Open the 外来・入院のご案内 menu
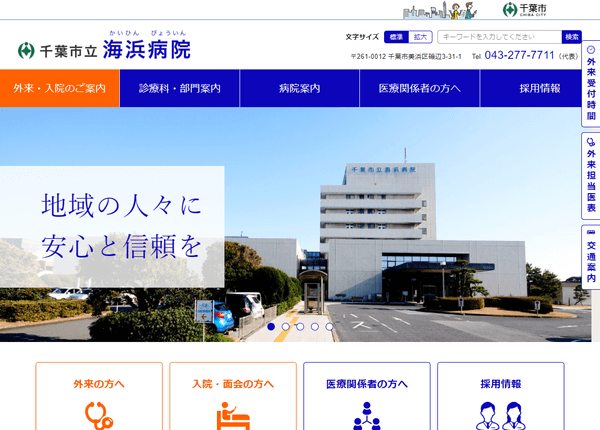Viewport: 600px width, 430px height. click(x=60, y=89)
